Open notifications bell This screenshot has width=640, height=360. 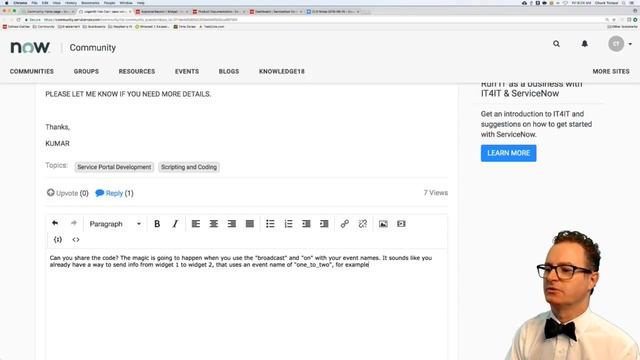pos(584,44)
